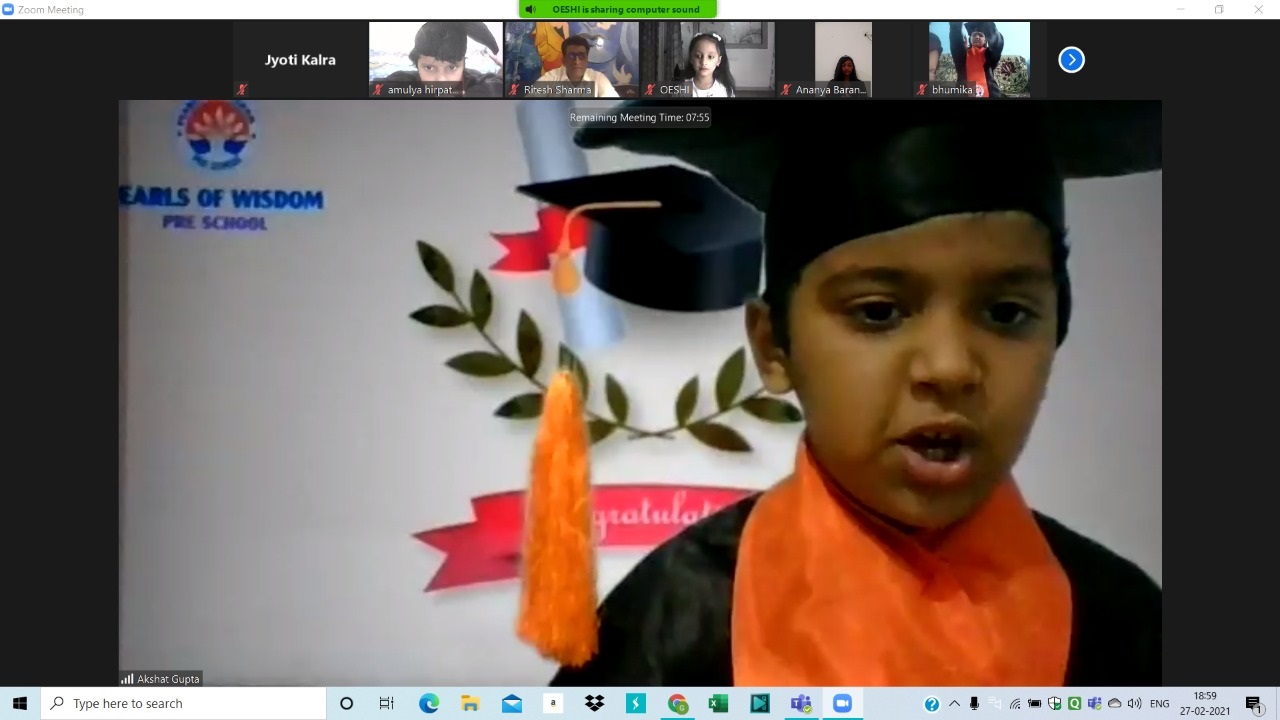
Task: Click the teal S app on taskbar
Action: pyautogui.click(x=636, y=703)
